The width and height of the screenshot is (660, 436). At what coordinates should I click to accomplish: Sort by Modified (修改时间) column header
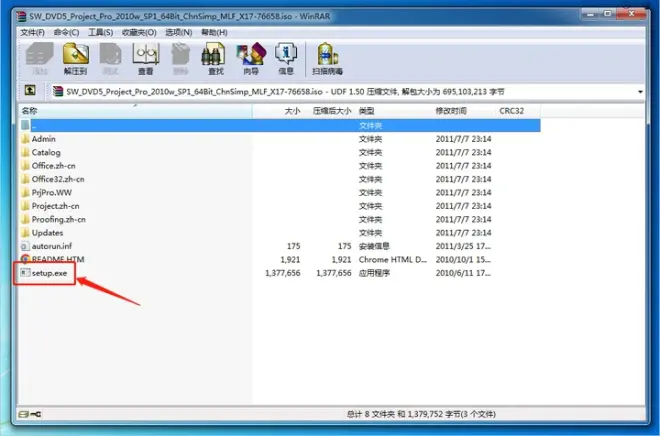(x=463, y=111)
